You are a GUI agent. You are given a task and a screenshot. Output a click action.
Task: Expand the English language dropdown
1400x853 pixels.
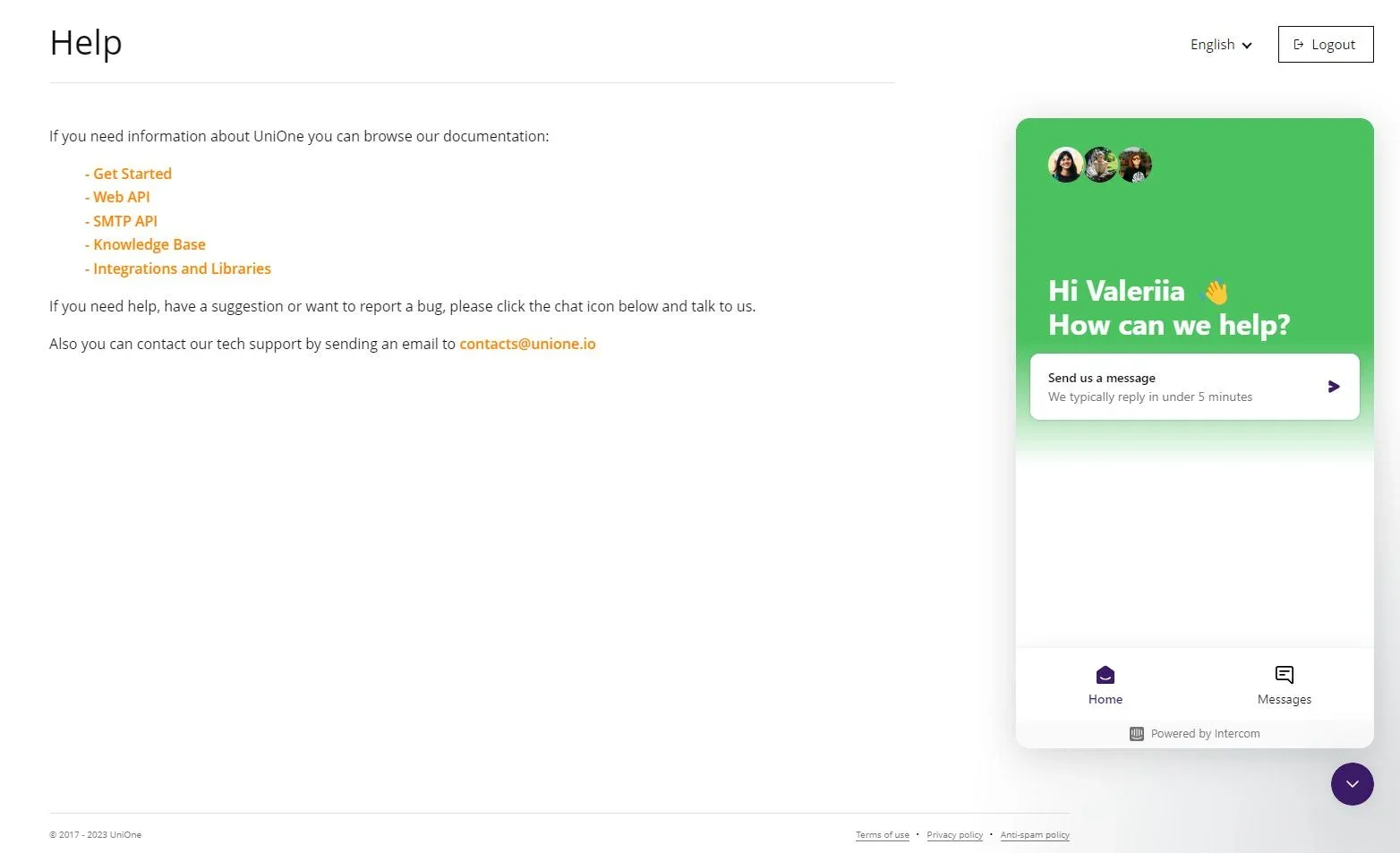(1221, 45)
